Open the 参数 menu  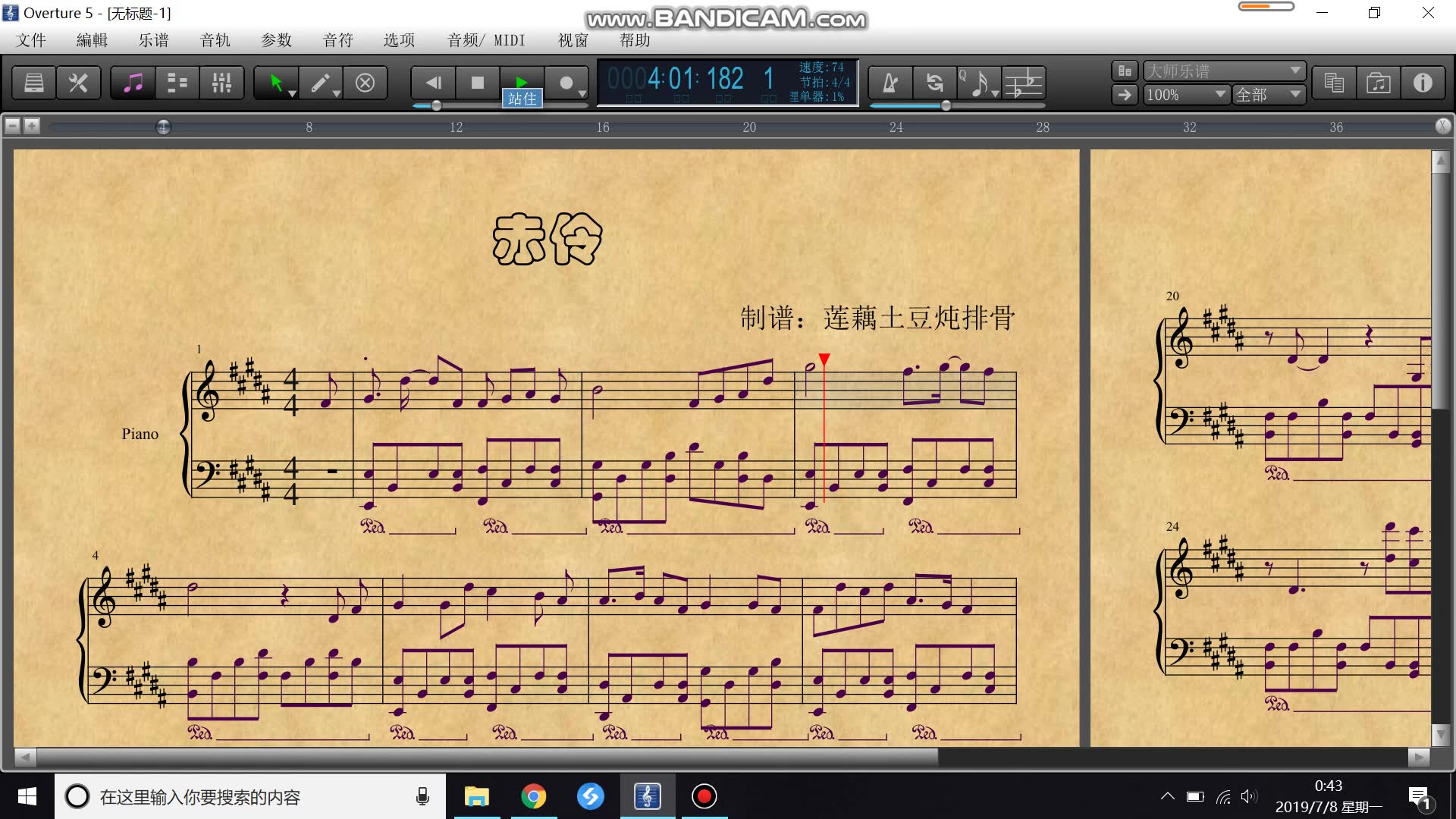[x=277, y=40]
